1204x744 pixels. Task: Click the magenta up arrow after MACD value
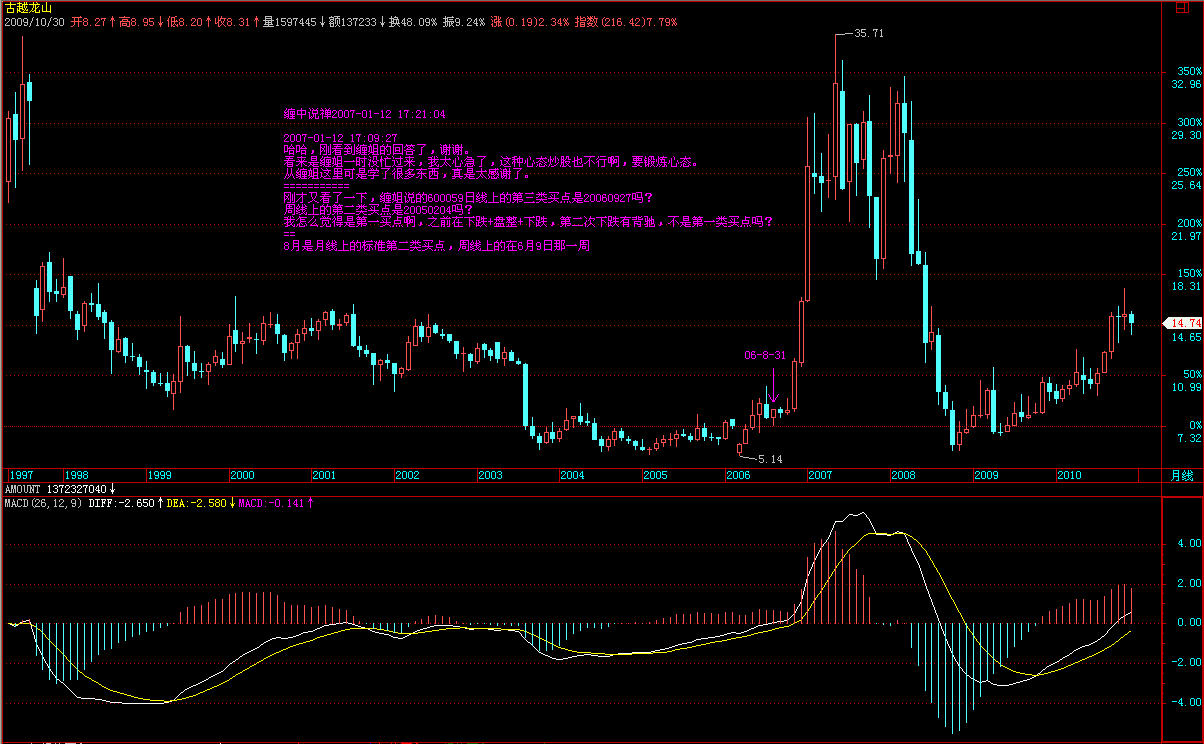tap(310, 503)
